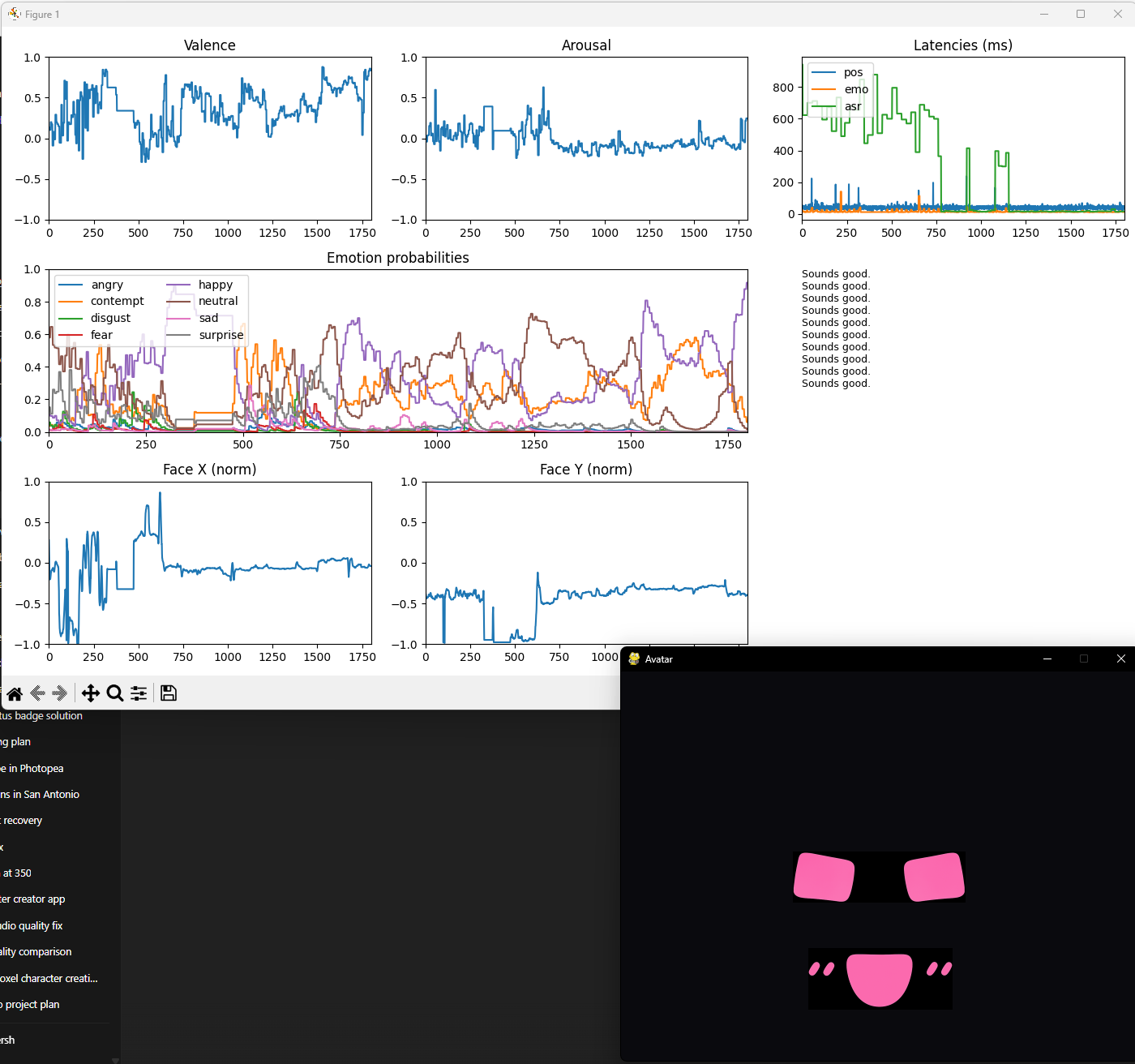This screenshot has width=1135, height=1064.
Task: Click the Forward arrow in plot toolbar
Action: tap(59, 693)
